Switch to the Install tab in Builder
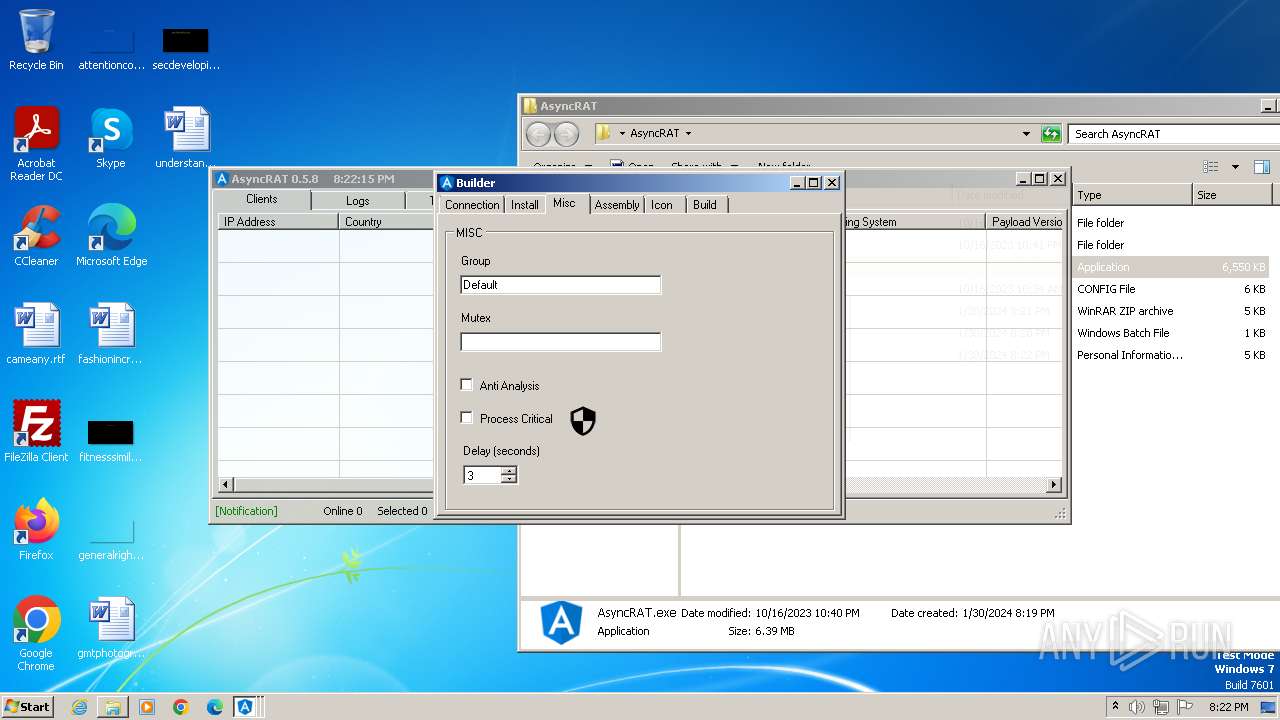Viewport: 1280px width, 720px height. (x=525, y=205)
